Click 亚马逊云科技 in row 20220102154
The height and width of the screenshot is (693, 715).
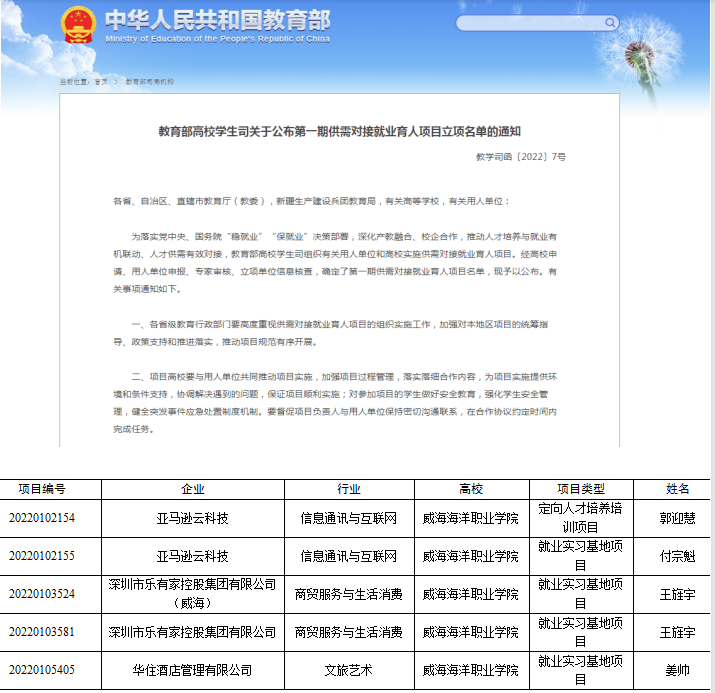click(x=192, y=518)
